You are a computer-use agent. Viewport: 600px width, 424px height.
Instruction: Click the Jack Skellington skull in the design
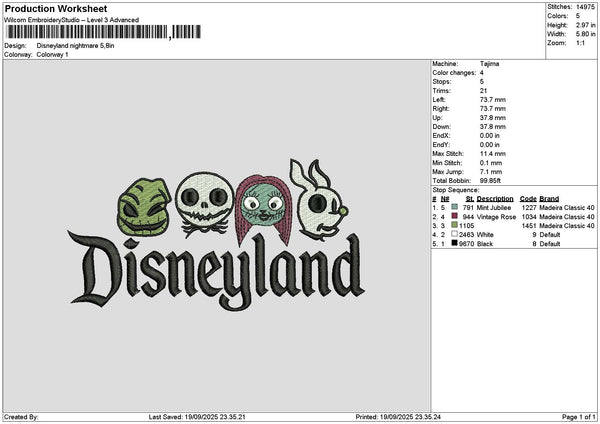205,204
